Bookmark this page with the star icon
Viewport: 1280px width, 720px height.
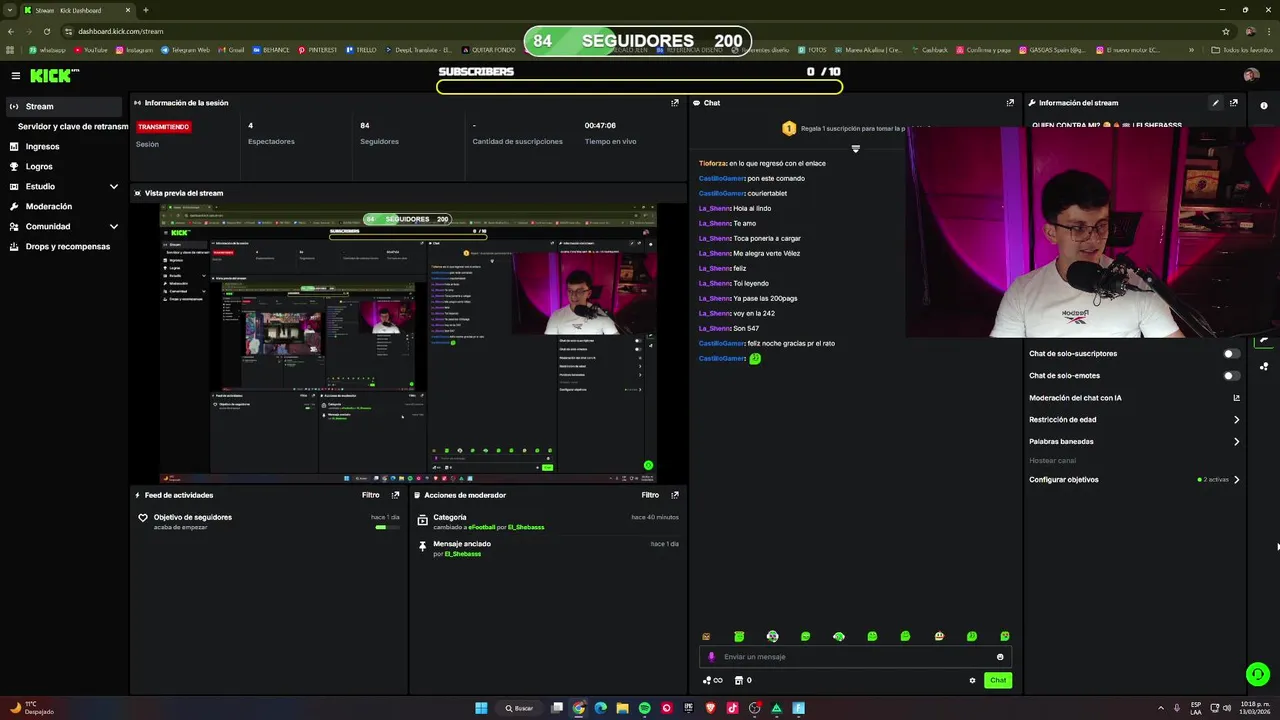coord(1226,31)
